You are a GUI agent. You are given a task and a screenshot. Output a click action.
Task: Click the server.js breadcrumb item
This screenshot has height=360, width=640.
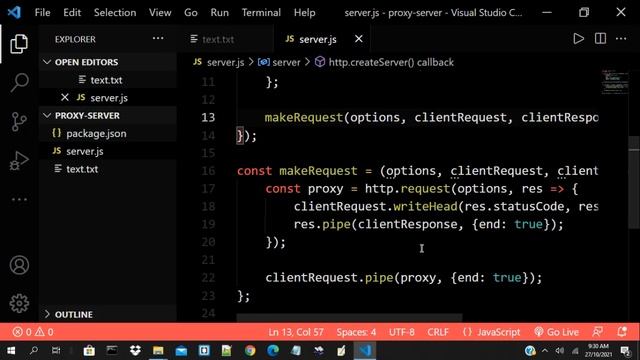point(219,62)
